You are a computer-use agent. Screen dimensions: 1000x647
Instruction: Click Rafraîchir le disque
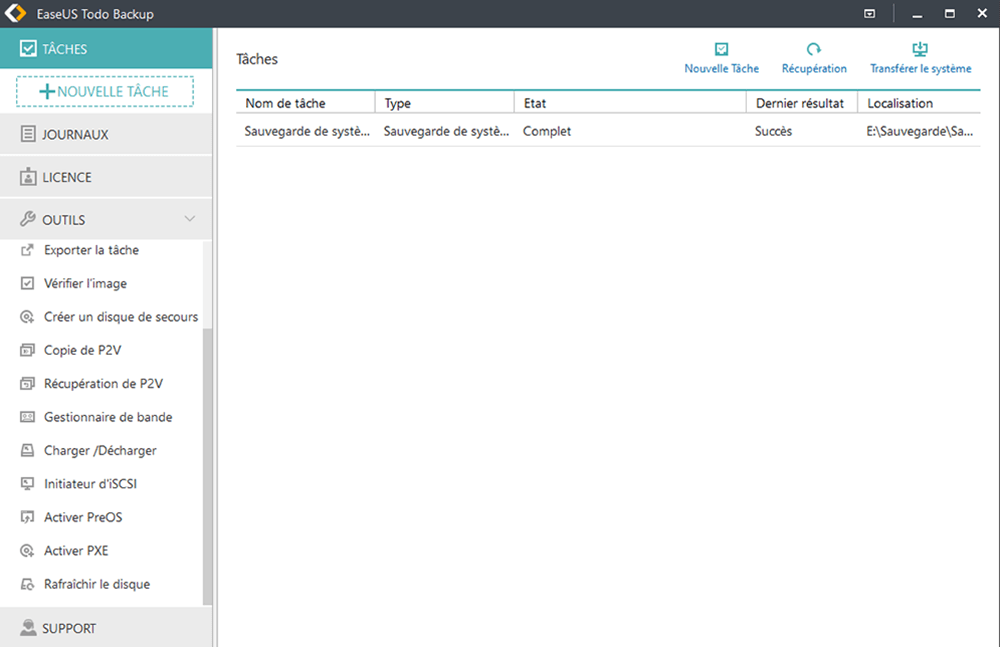tap(97, 584)
